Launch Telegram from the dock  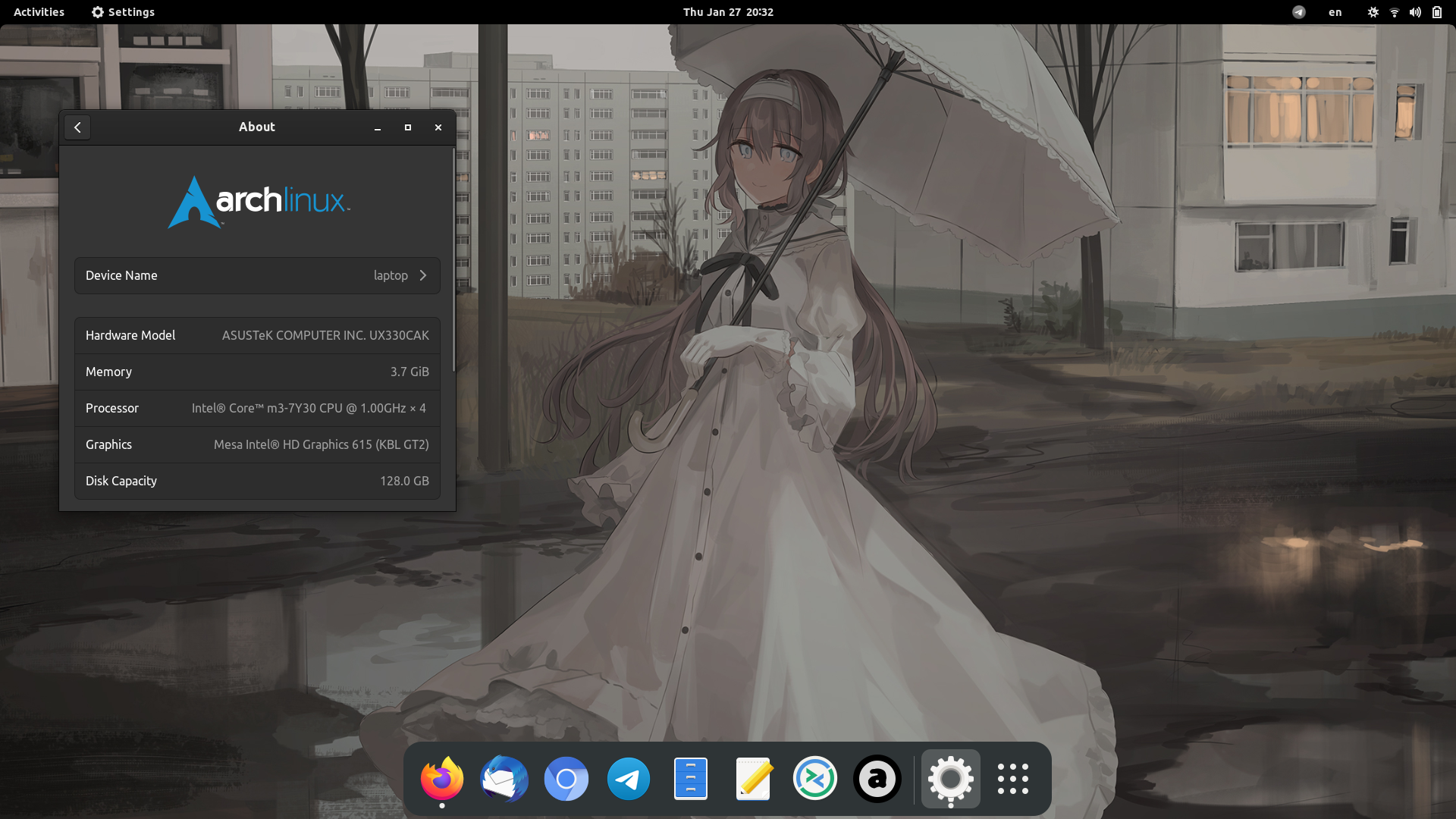629,779
